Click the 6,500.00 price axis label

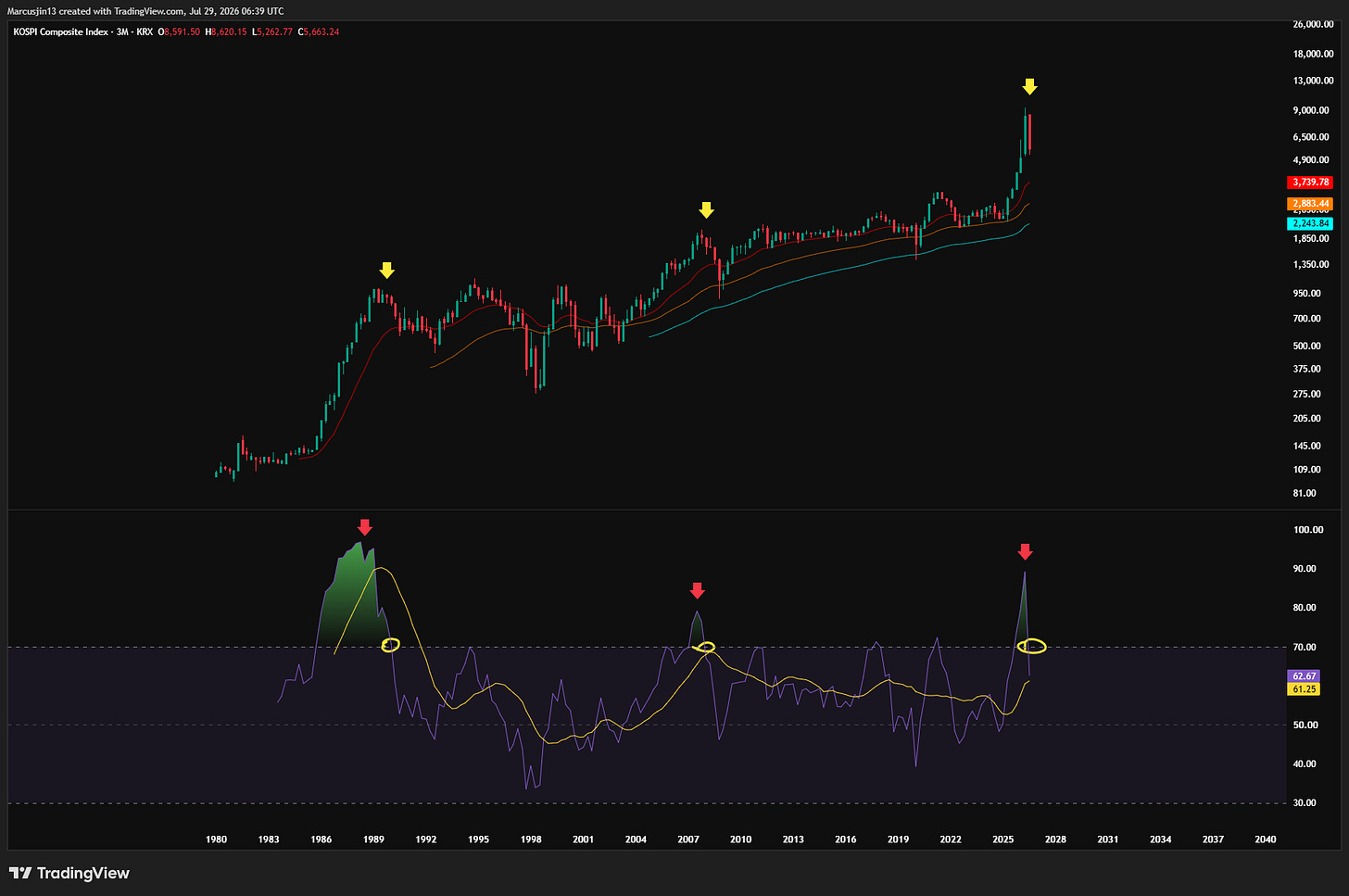click(x=1311, y=137)
